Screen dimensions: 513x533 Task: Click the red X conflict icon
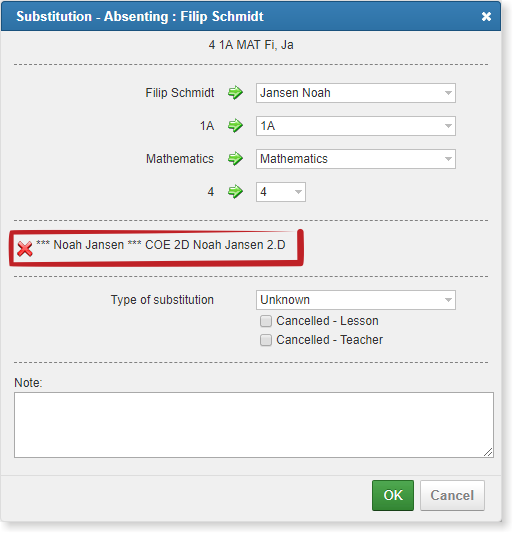coord(24,249)
